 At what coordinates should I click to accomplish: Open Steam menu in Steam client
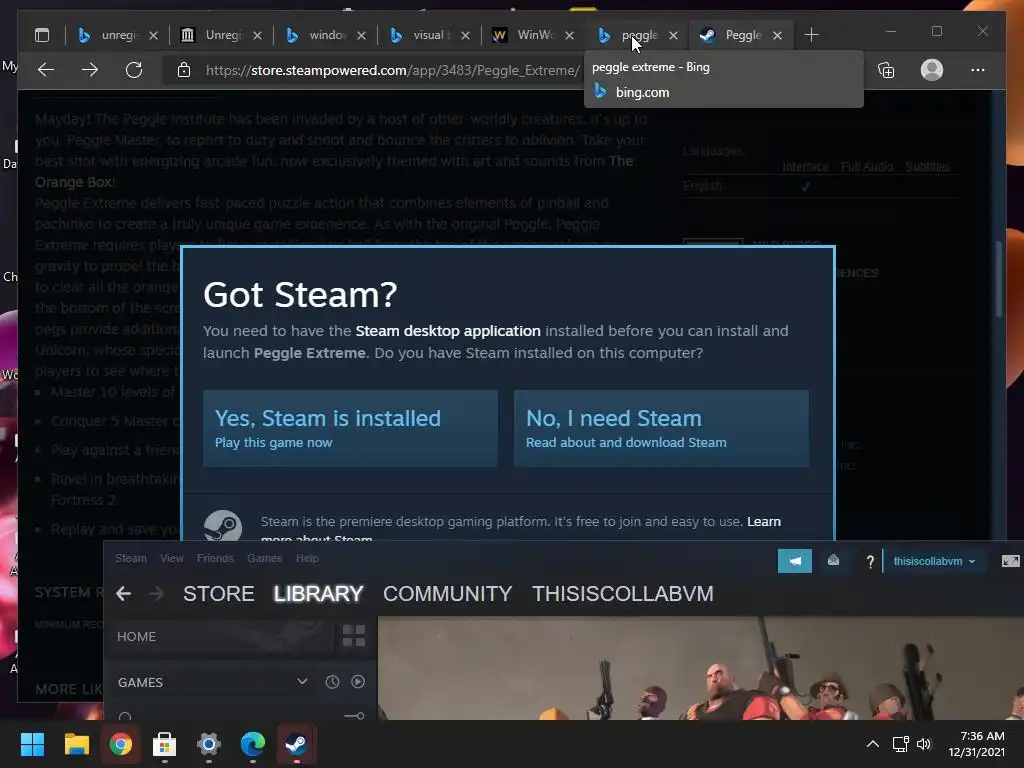coord(131,558)
